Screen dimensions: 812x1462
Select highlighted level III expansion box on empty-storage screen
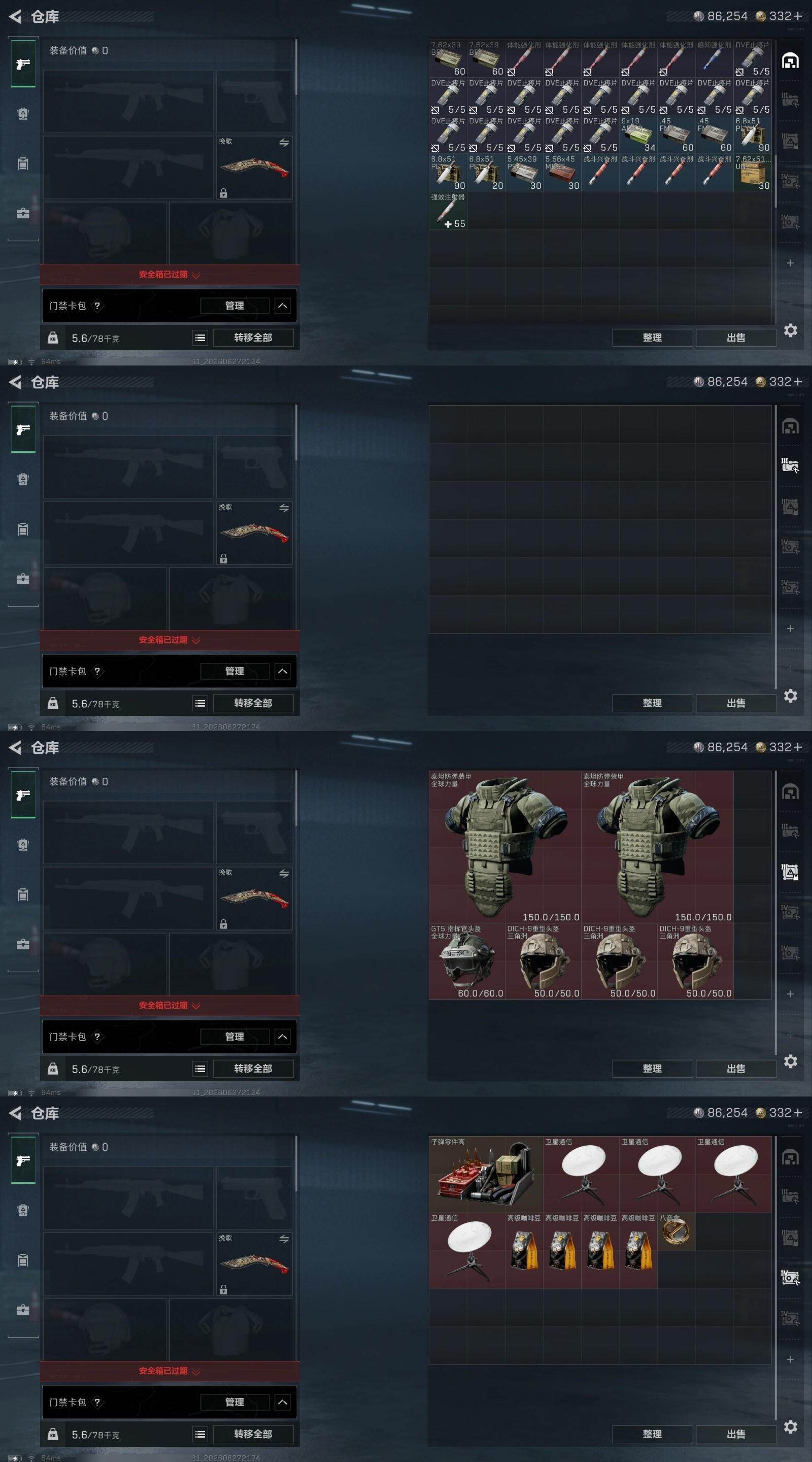point(790,466)
